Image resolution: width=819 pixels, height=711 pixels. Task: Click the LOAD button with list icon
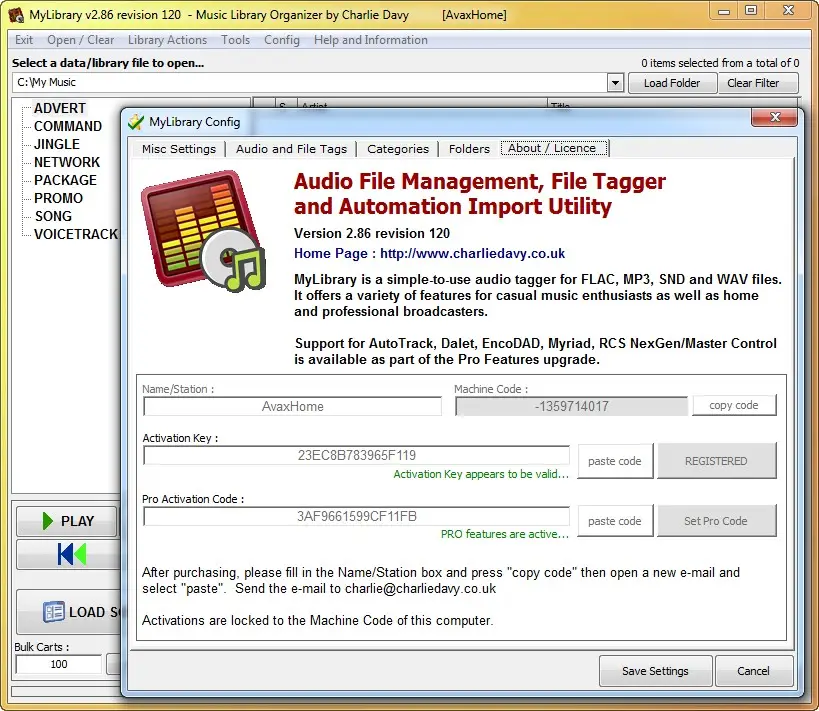(x=71, y=612)
